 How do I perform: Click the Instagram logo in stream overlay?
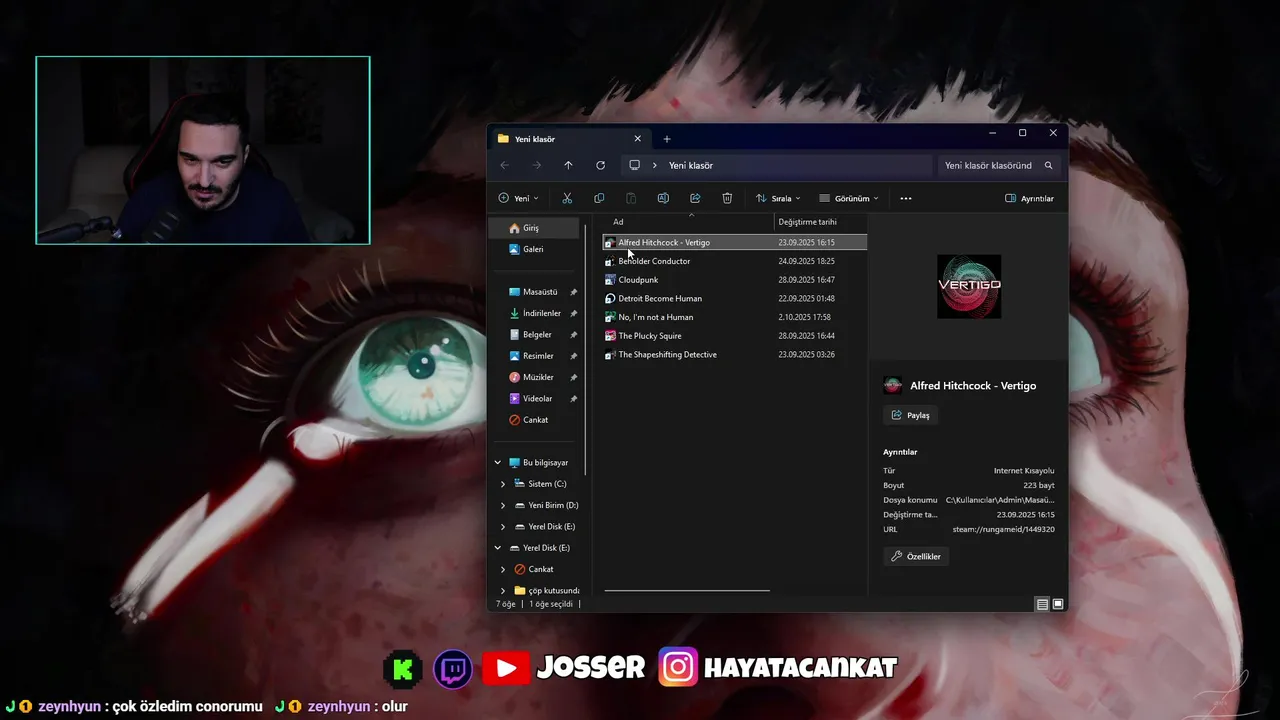(x=677, y=667)
